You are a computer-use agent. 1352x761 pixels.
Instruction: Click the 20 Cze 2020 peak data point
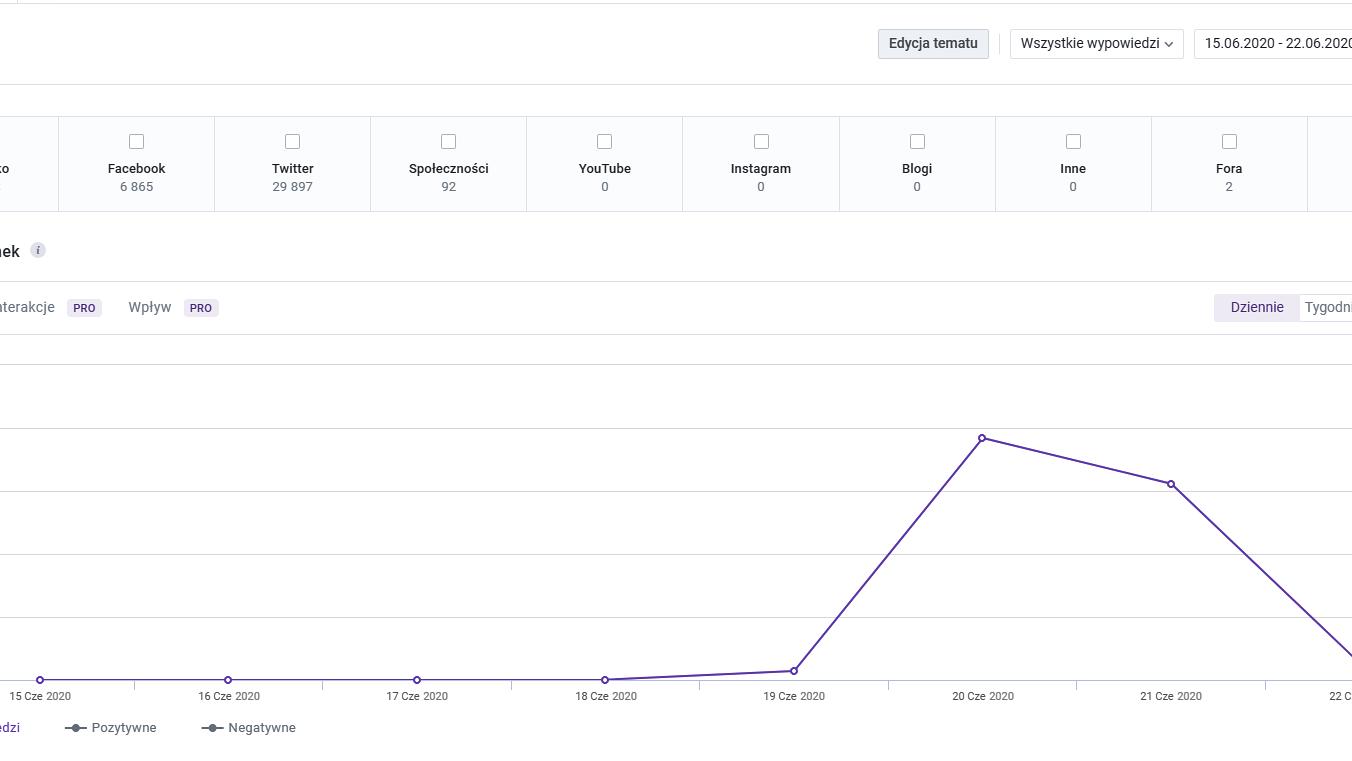coord(982,438)
